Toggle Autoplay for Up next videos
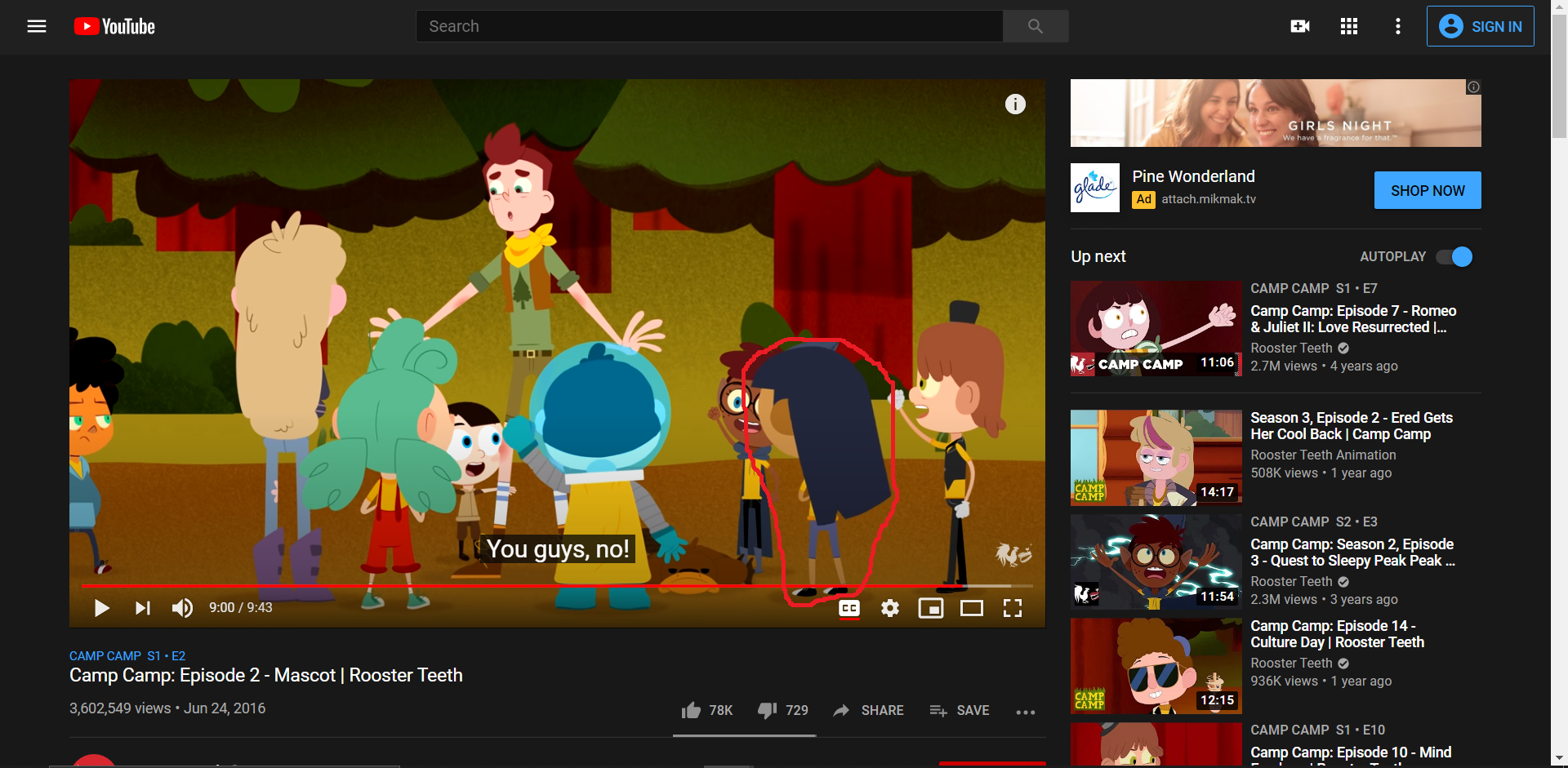The height and width of the screenshot is (768, 1568). coord(1453,256)
